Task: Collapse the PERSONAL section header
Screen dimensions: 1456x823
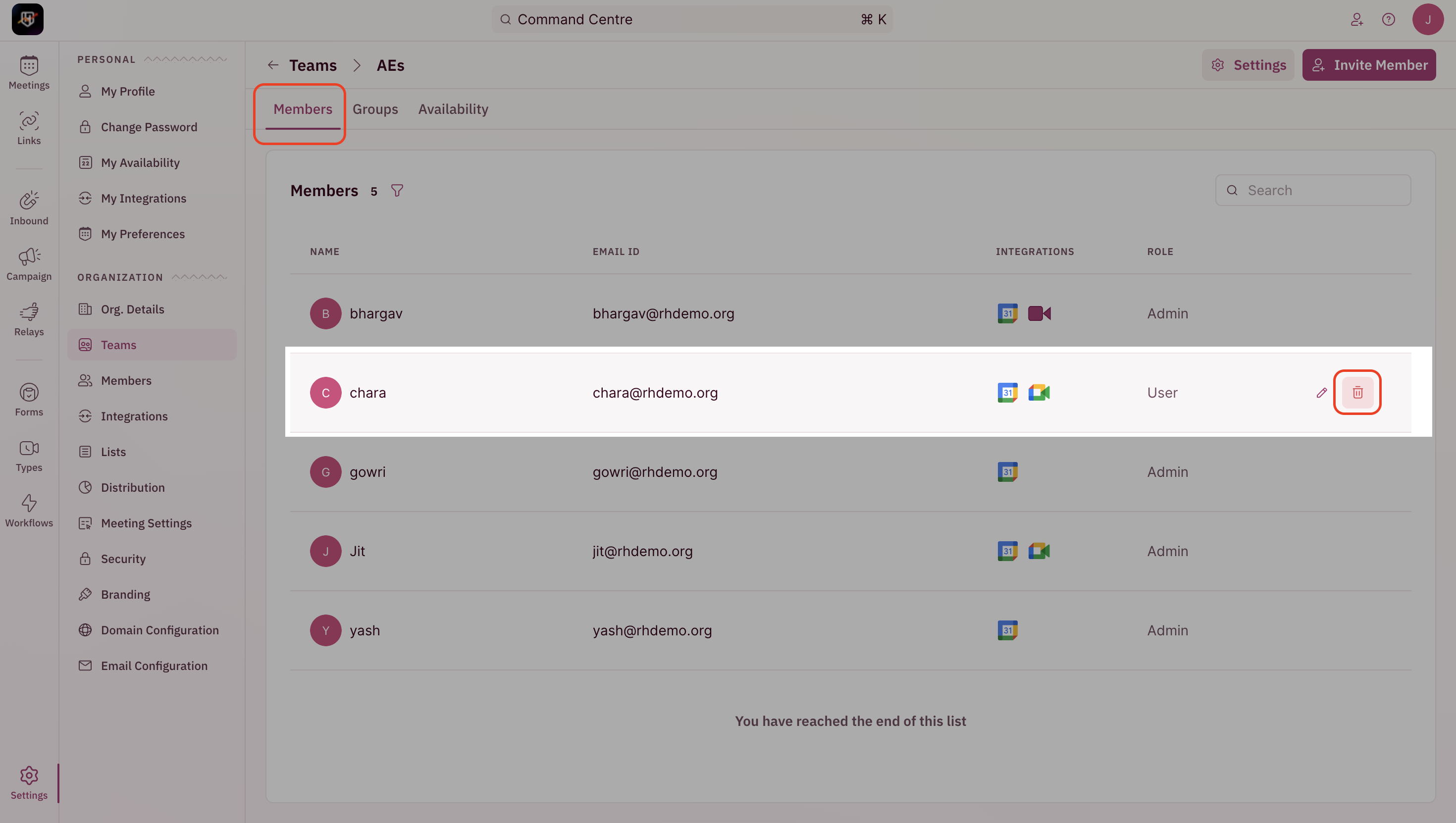Action: (x=152, y=59)
